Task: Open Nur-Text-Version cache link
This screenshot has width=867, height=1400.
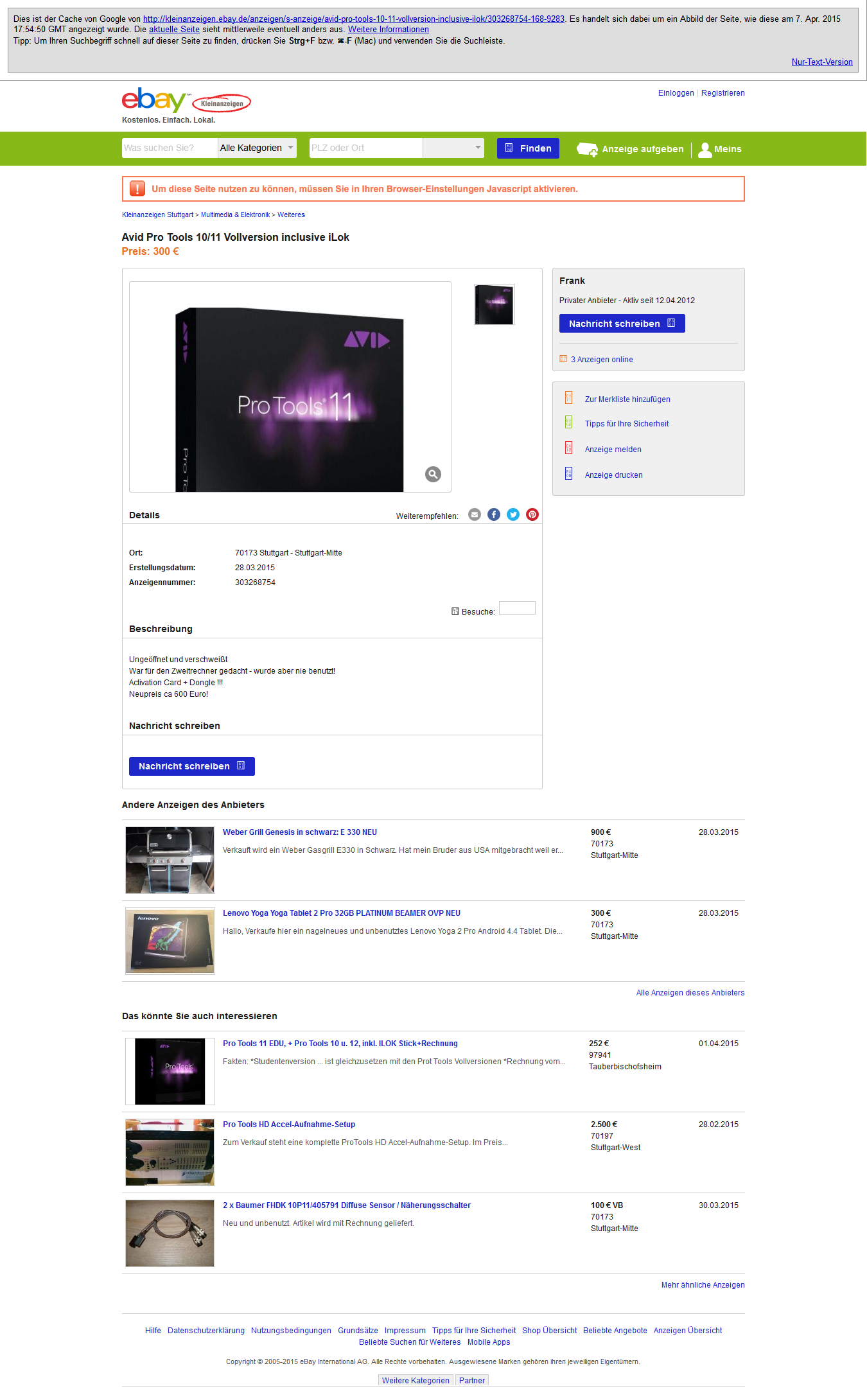Action: point(822,62)
